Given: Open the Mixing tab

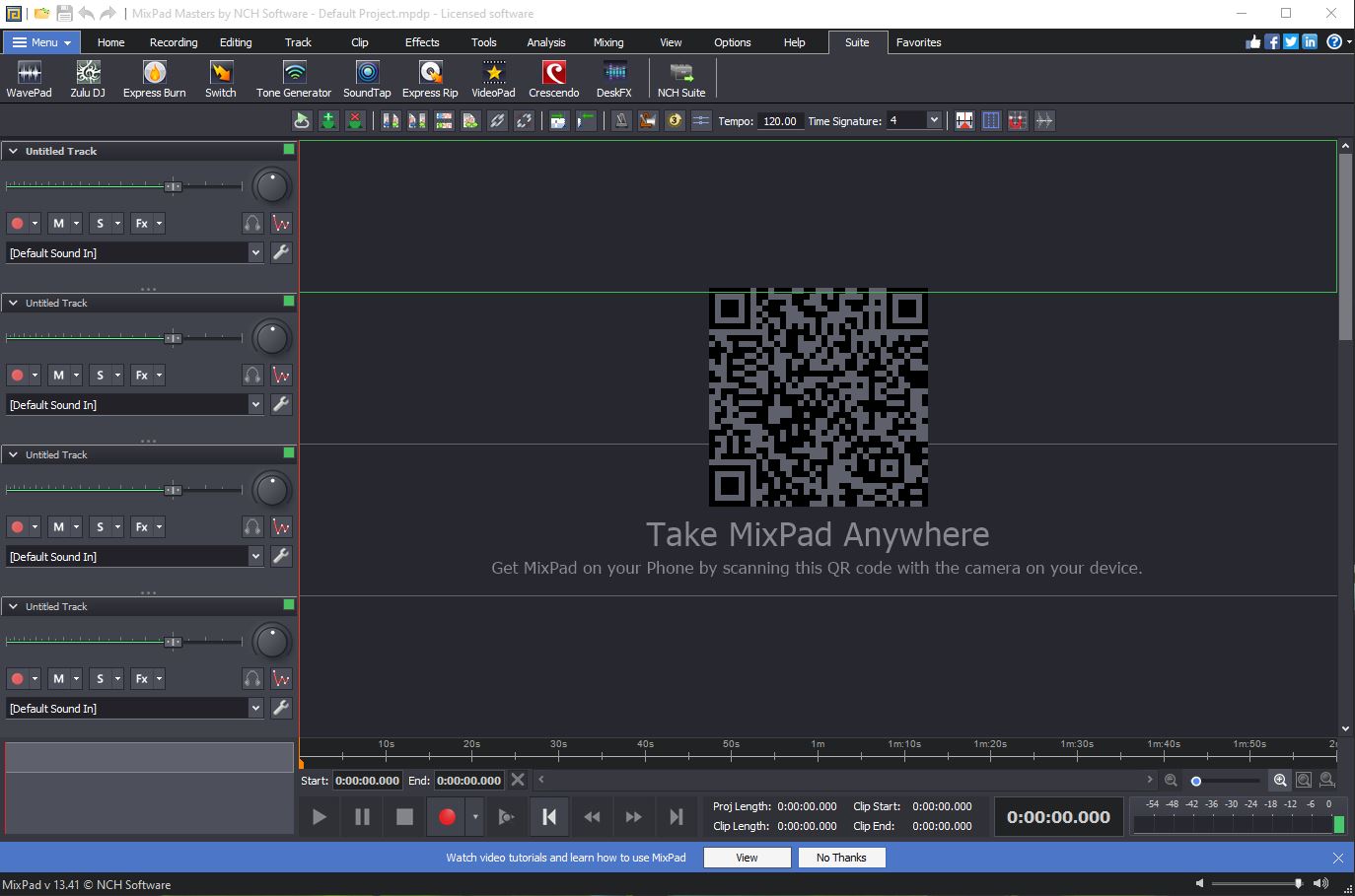Looking at the screenshot, I should (x=607, y=42).
